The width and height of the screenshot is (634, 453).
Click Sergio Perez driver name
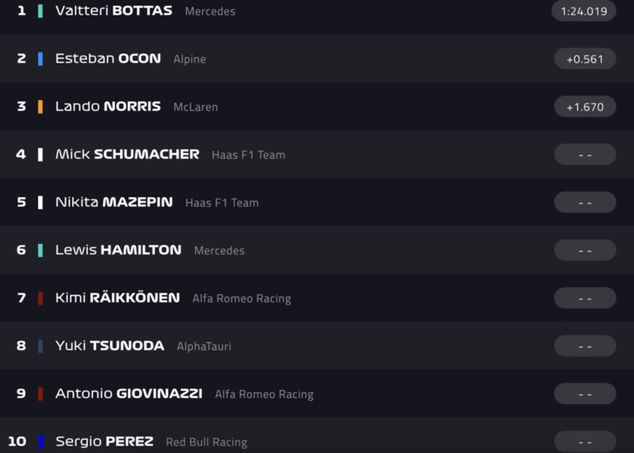click(x=104, y=442)
